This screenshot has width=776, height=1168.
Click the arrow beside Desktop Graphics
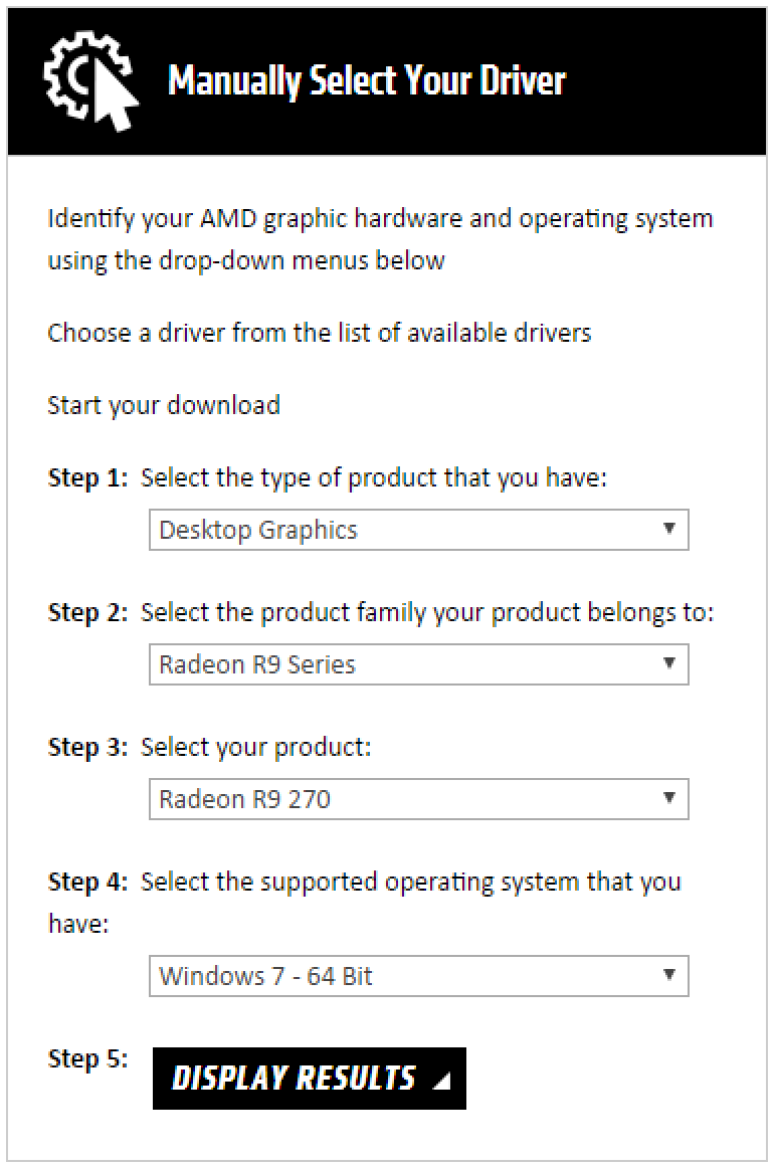(x=669, y=529)
